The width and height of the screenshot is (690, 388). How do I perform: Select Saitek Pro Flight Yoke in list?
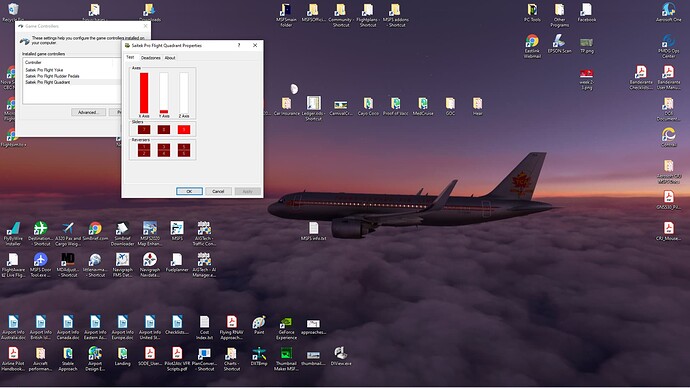(x=44, y=70)
